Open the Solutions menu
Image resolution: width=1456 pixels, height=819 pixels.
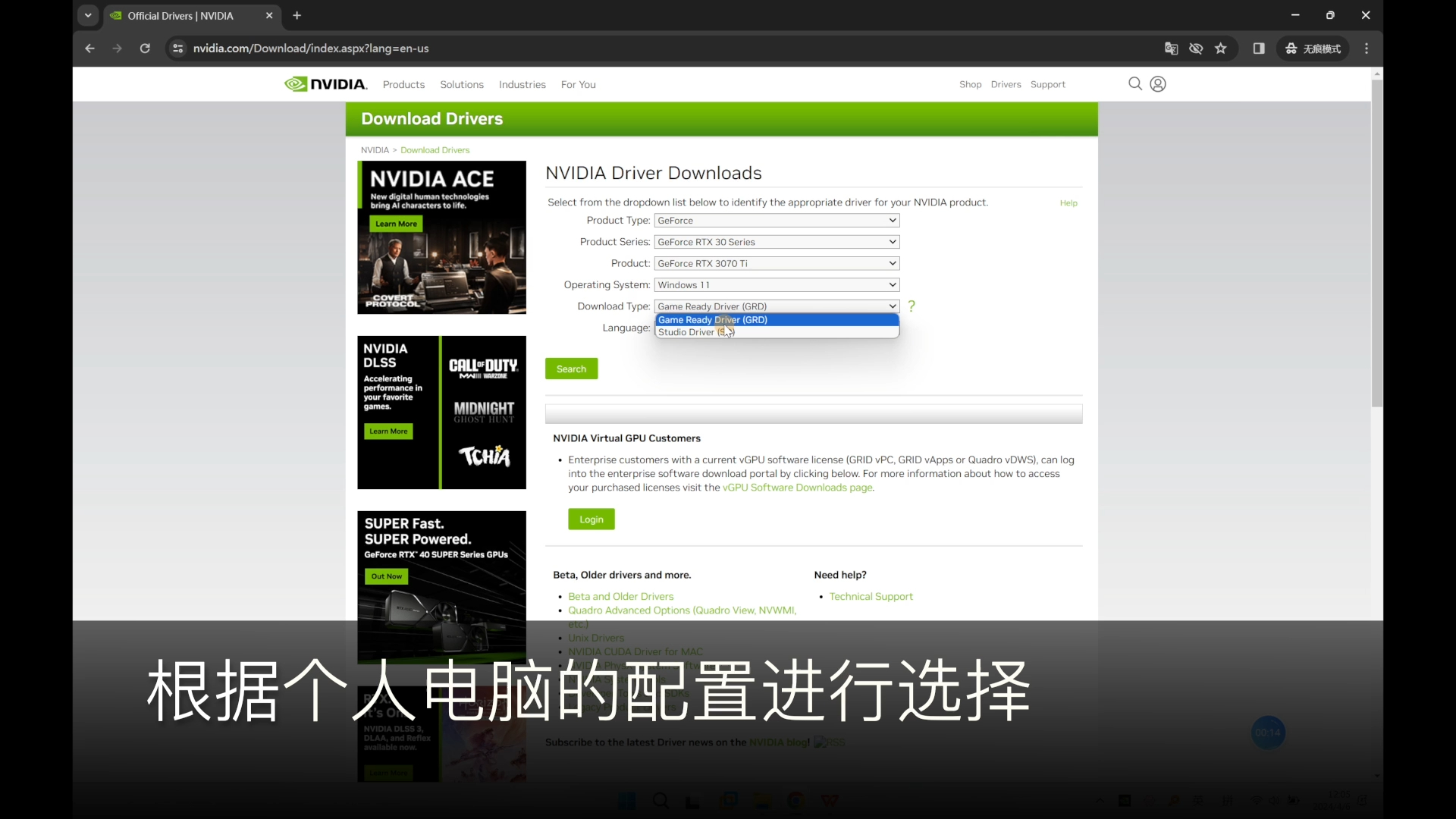coord(462,84)
